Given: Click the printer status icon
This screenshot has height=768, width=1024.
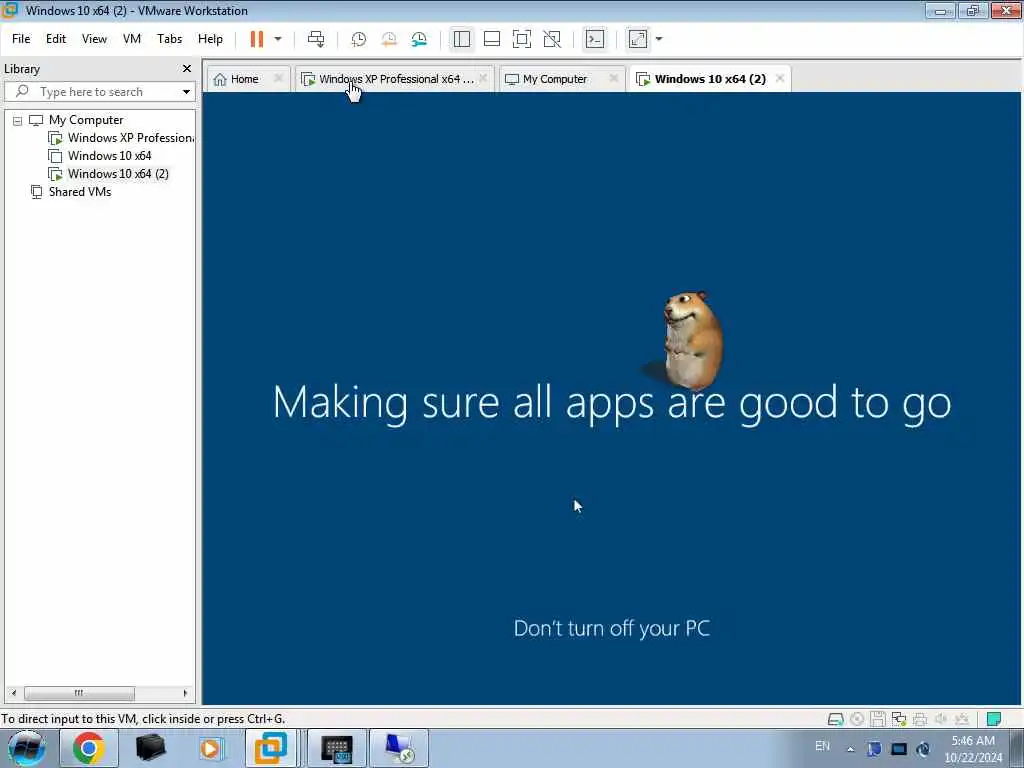Looking at the screenshot, I should click(920, 719).
